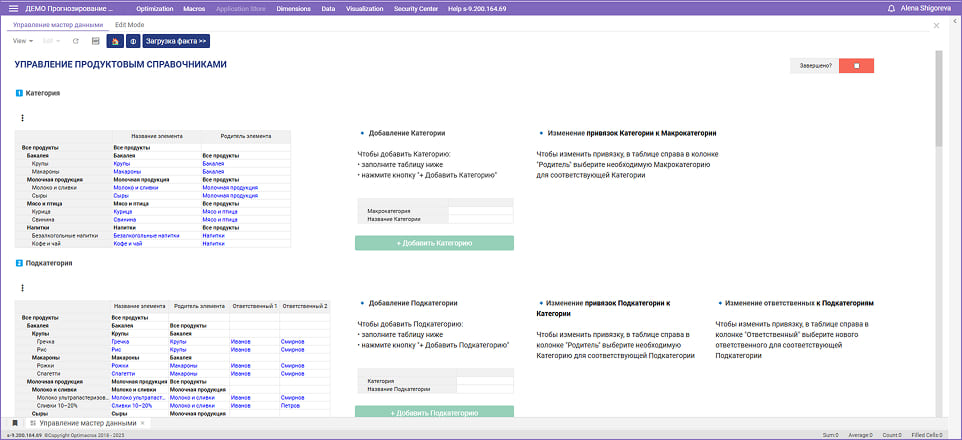Click the Название Категории input cell
This screenshot has height=440, width=962.
[x=480, y=219]
